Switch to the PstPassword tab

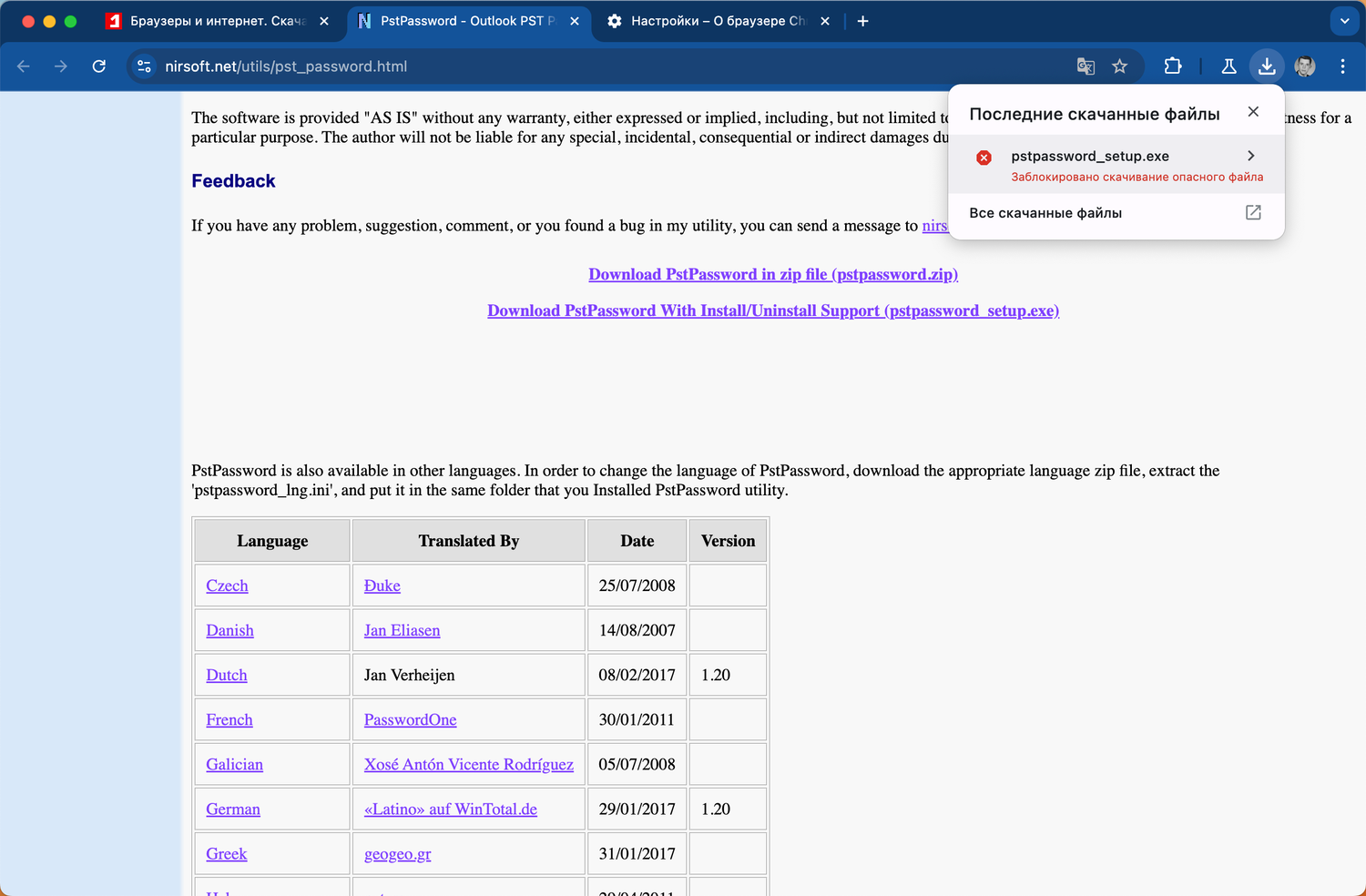click(467, 21)
